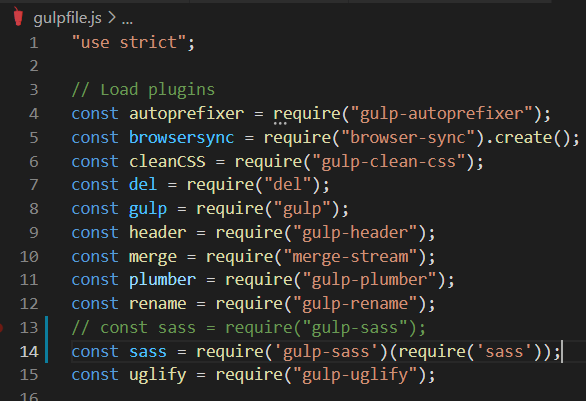586x401 pixels.
Task: Click "gulp-uglify" string
Action: pyautogui.click(x=355, y=375)
